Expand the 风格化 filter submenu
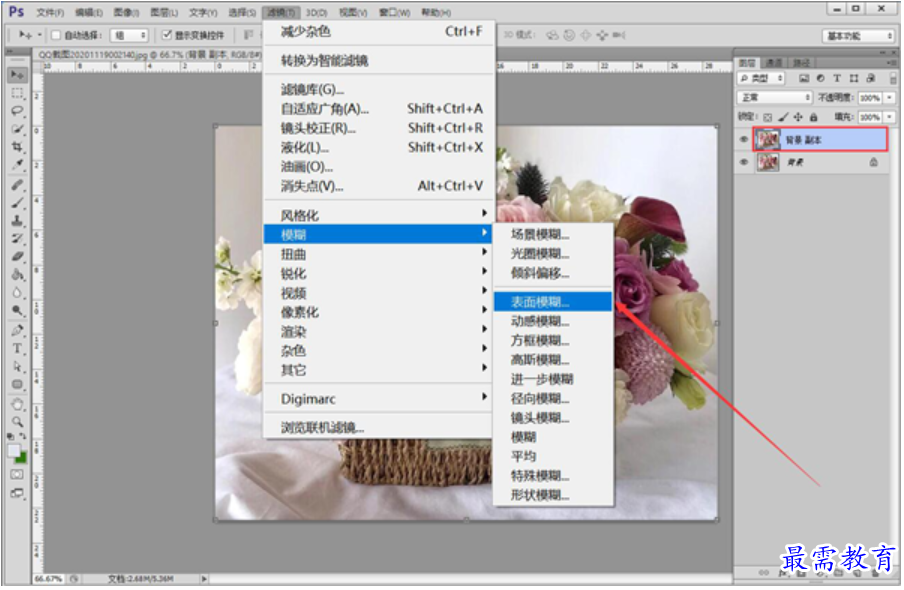 pyautogui.click(x=379, y=215)
